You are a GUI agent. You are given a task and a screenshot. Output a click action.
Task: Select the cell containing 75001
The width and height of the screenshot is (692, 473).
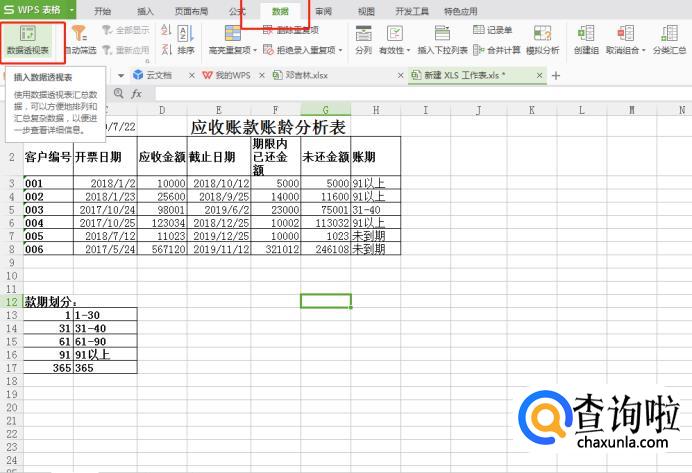point(326,210)
